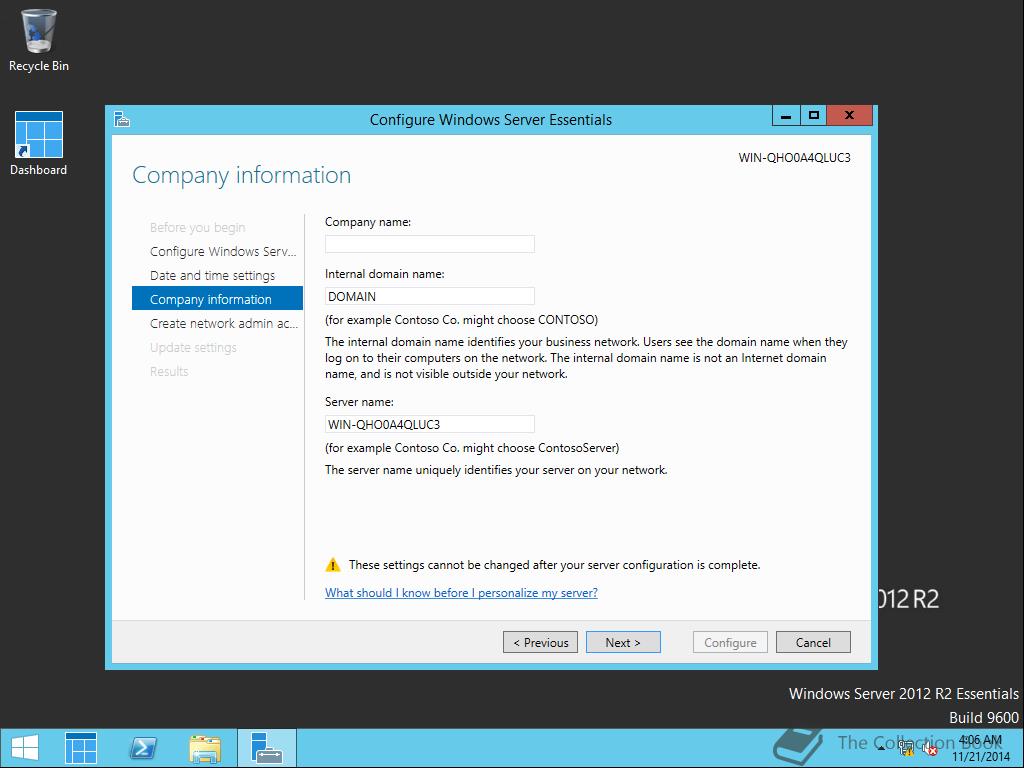Click the 'Internal domain name:' label

click(385, 274)
